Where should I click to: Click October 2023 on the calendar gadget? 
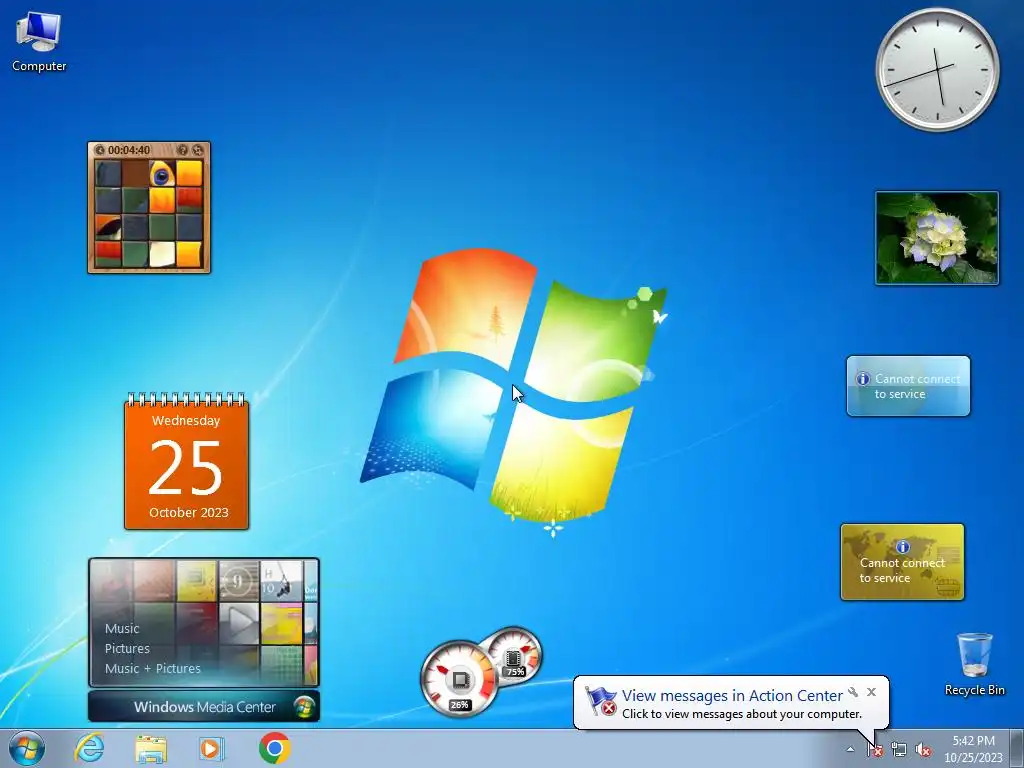[x=189, y=513]
